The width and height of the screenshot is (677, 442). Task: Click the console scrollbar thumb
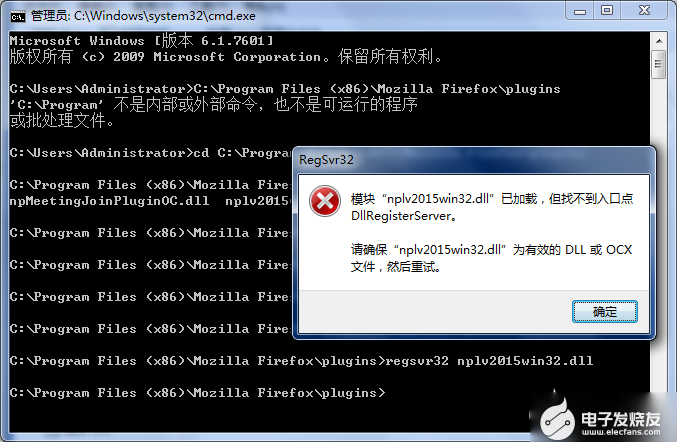click(x=659, y=64)
